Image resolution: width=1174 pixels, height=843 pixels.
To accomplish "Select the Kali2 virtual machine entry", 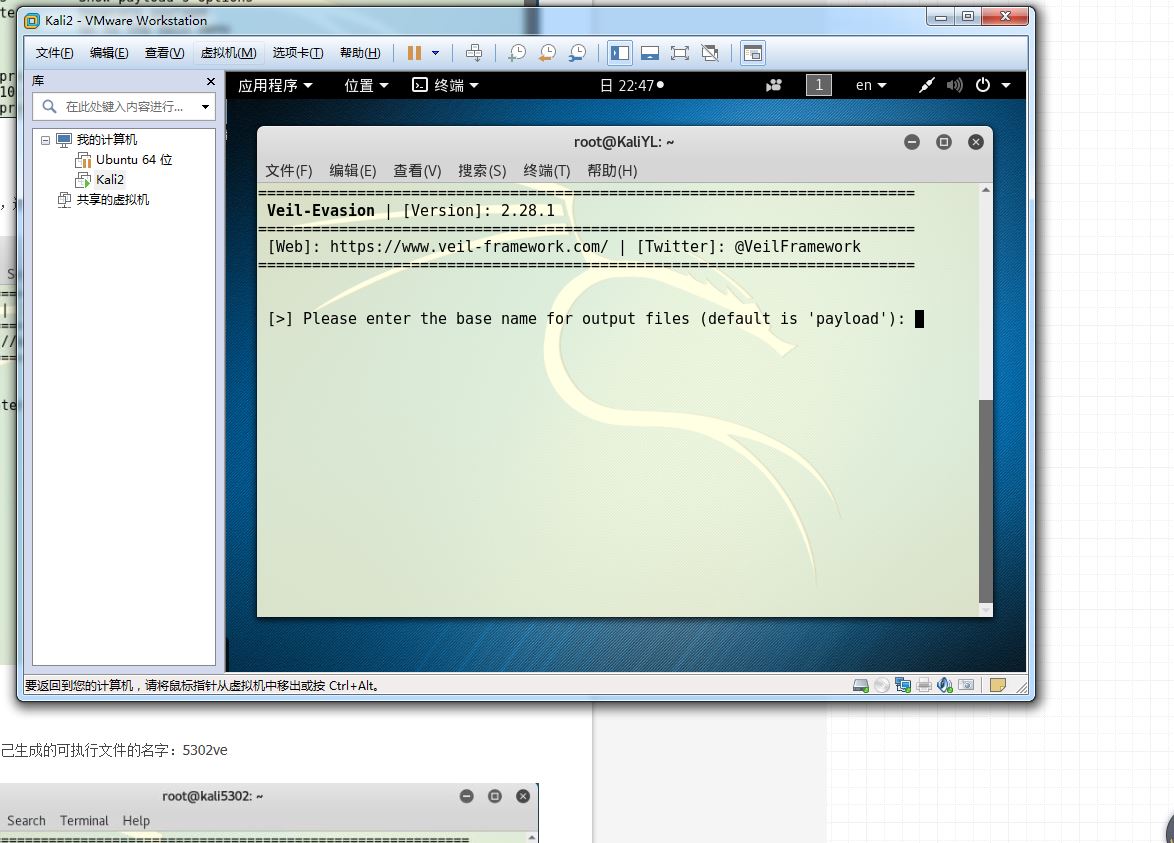I will tap(109, 180).
